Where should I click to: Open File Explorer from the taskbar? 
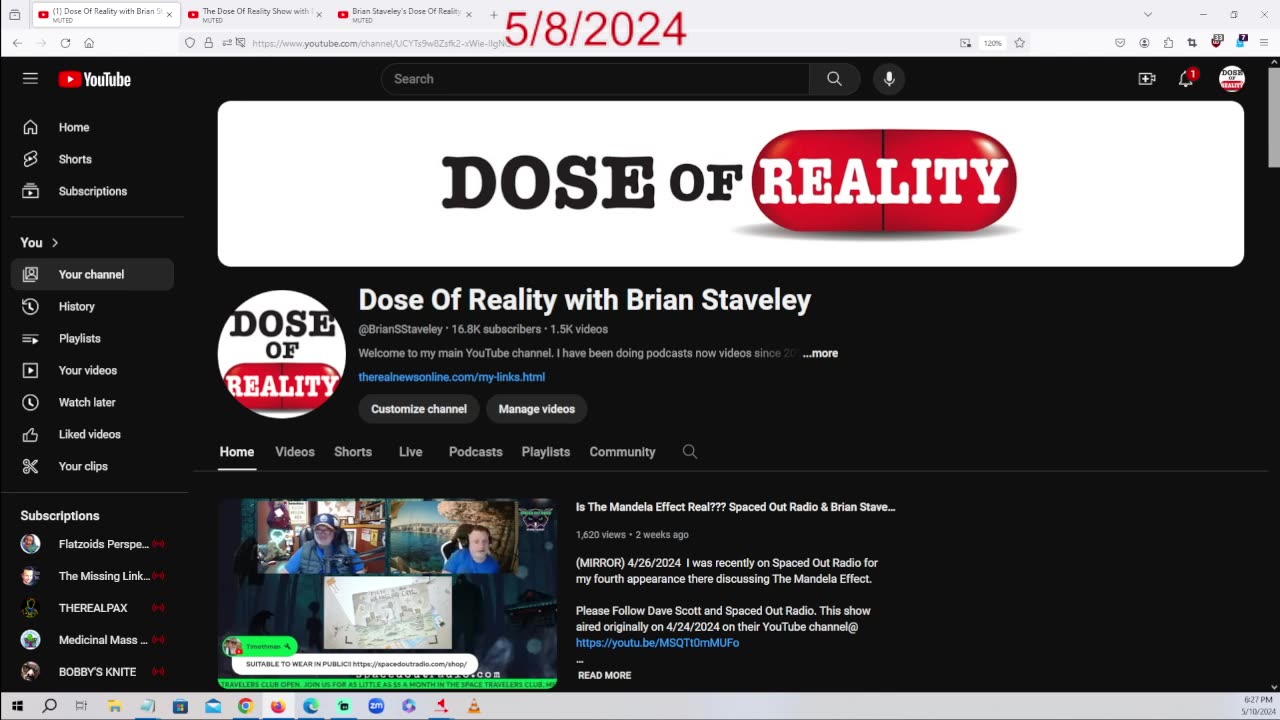point(115,706)
